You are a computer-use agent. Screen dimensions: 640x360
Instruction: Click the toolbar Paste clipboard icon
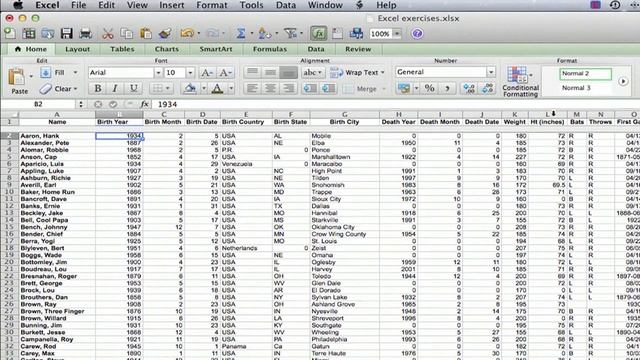click(146, 33)
